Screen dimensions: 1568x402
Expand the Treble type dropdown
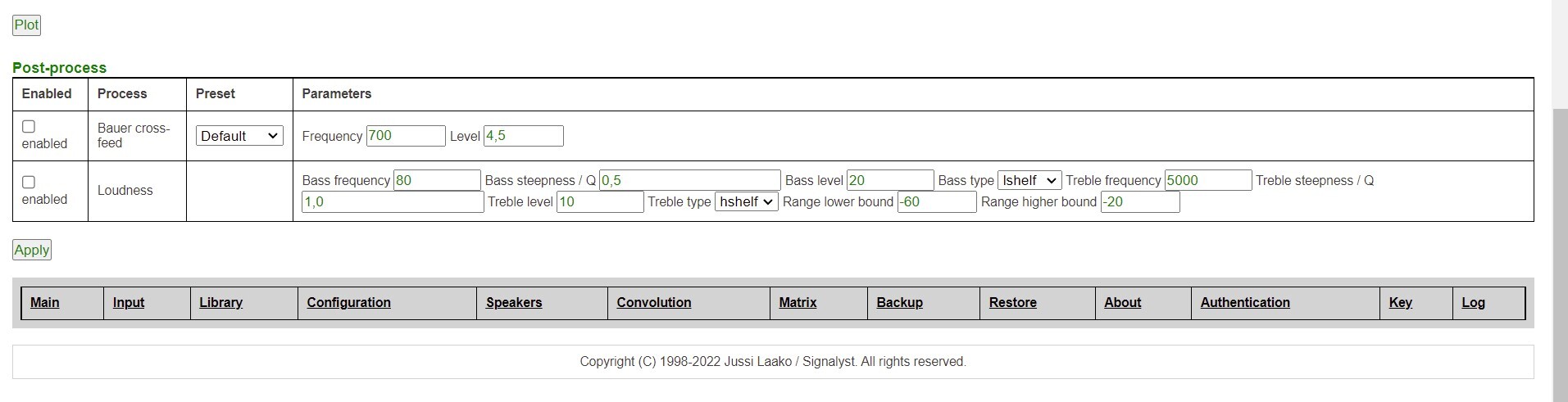point(746,201)
